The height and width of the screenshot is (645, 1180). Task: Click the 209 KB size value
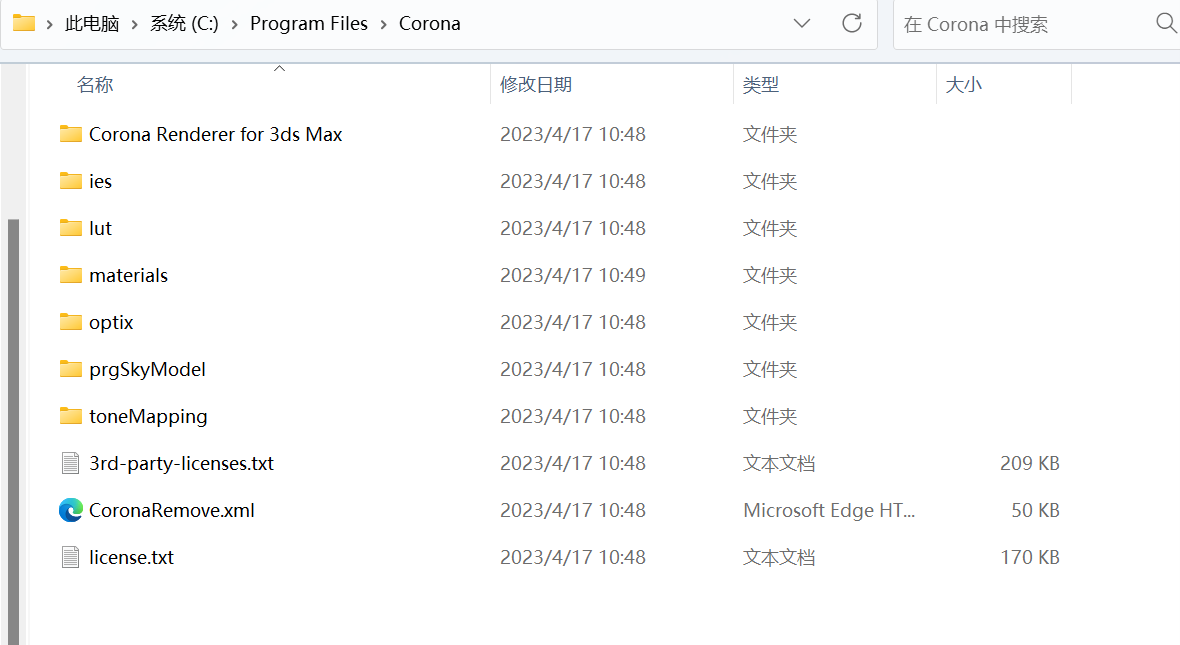[1029, 464]
